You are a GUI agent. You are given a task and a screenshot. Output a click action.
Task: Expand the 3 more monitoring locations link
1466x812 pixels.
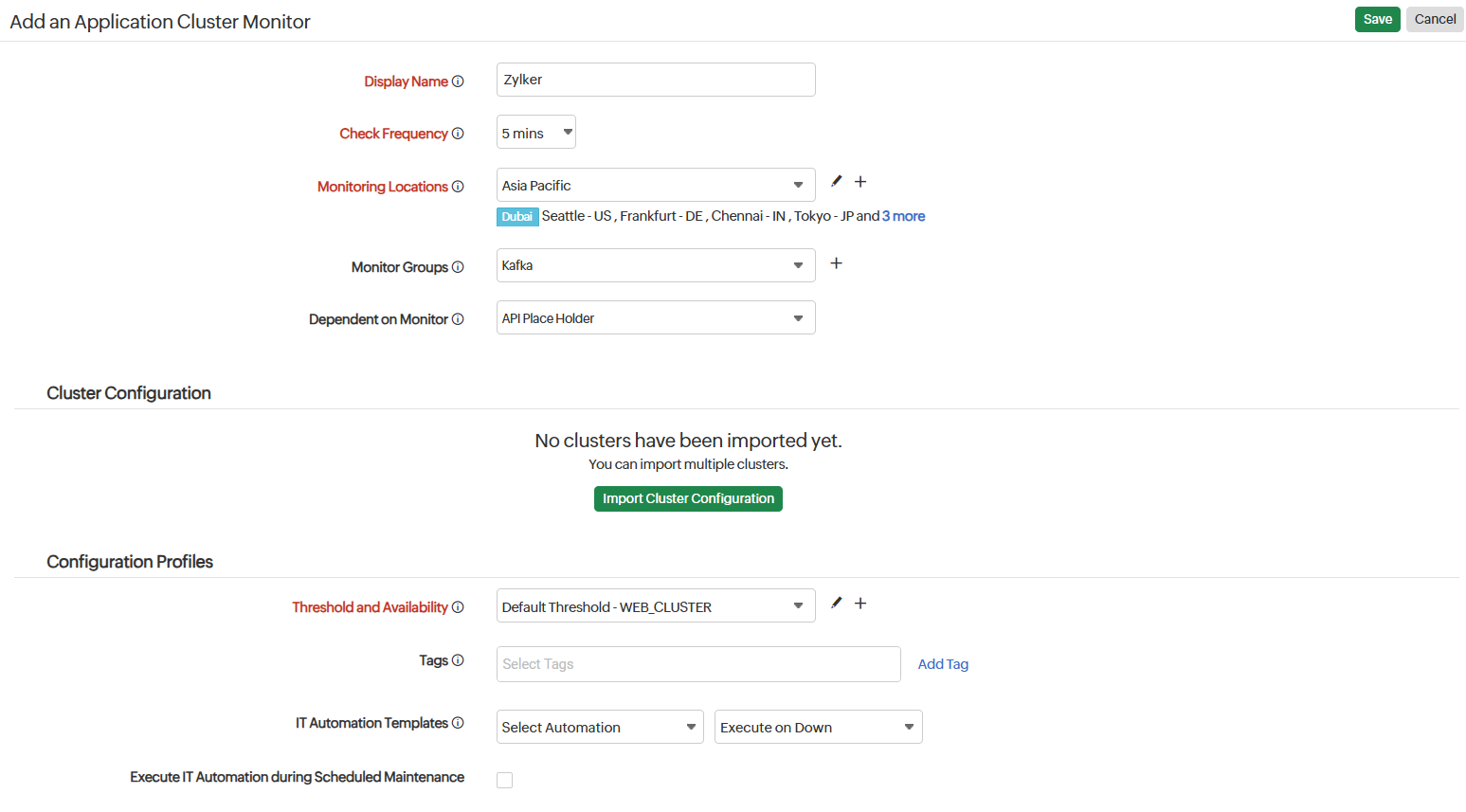tap(902, 216)
